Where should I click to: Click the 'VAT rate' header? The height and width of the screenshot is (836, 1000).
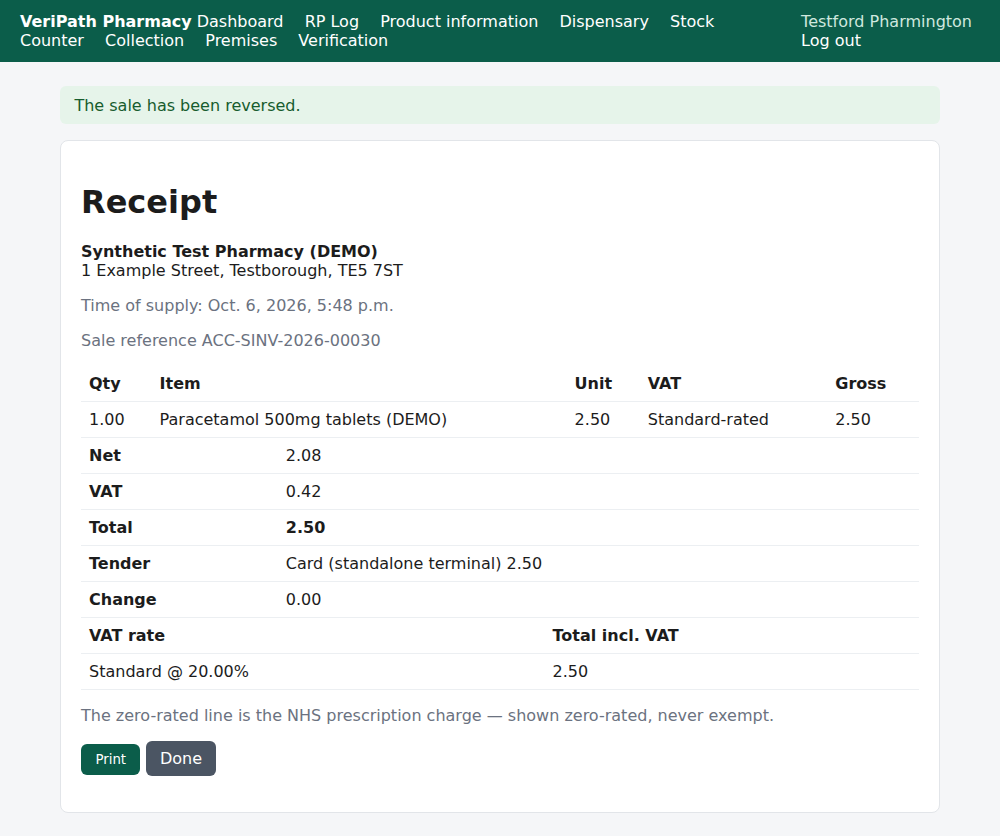[x=127, y=636]
